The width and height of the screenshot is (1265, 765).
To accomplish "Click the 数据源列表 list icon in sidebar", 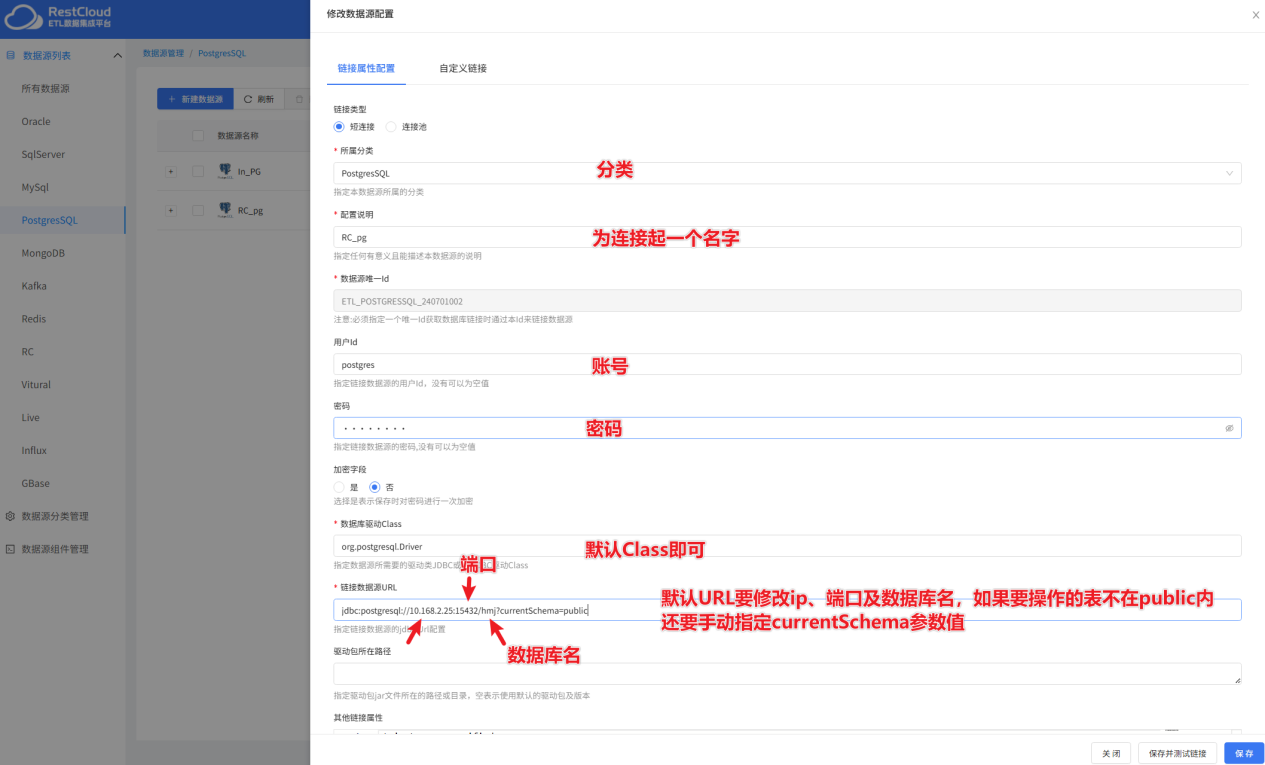I will click(x=11, y=56).
